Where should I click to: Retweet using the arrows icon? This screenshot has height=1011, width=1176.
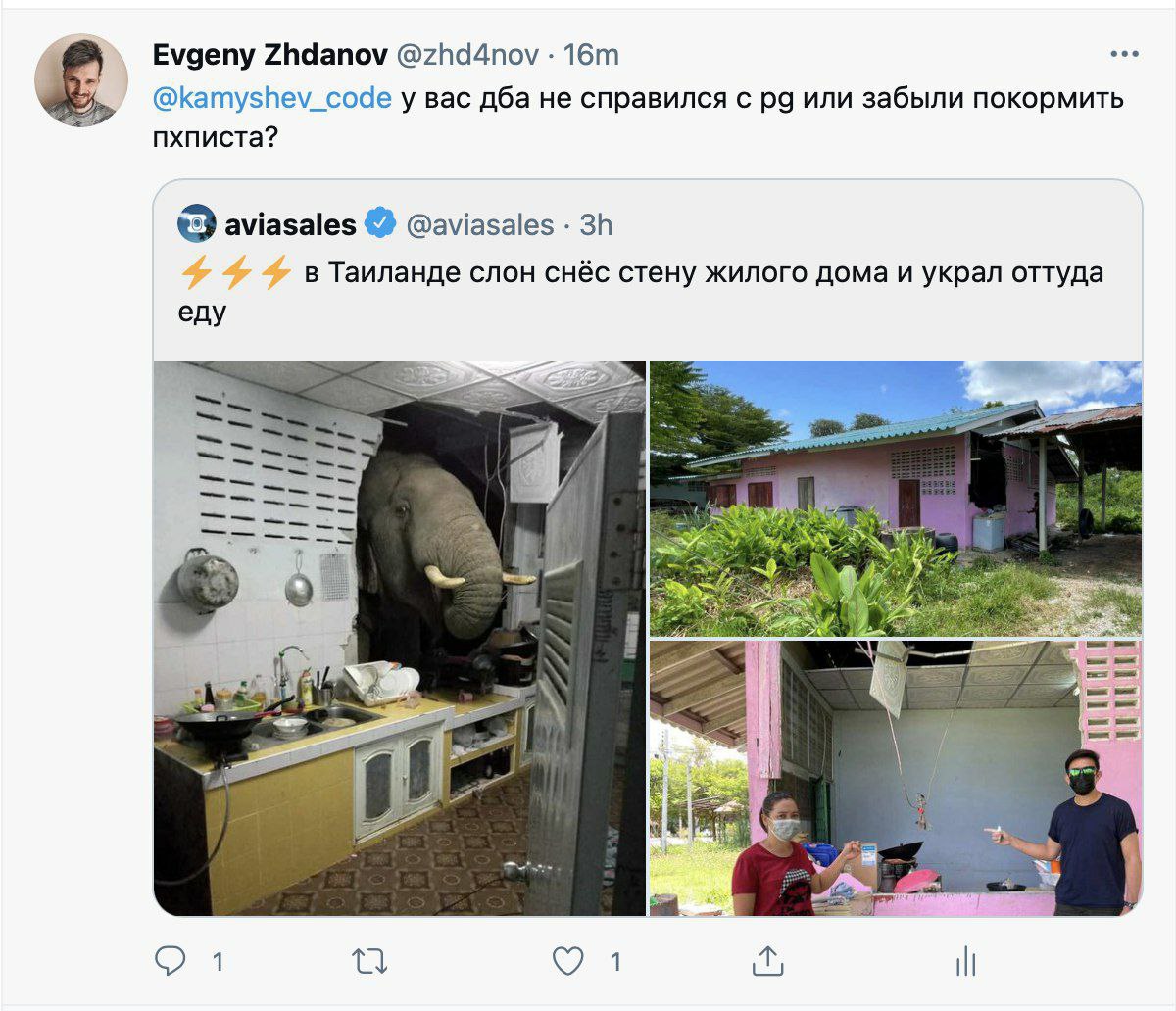369,962
